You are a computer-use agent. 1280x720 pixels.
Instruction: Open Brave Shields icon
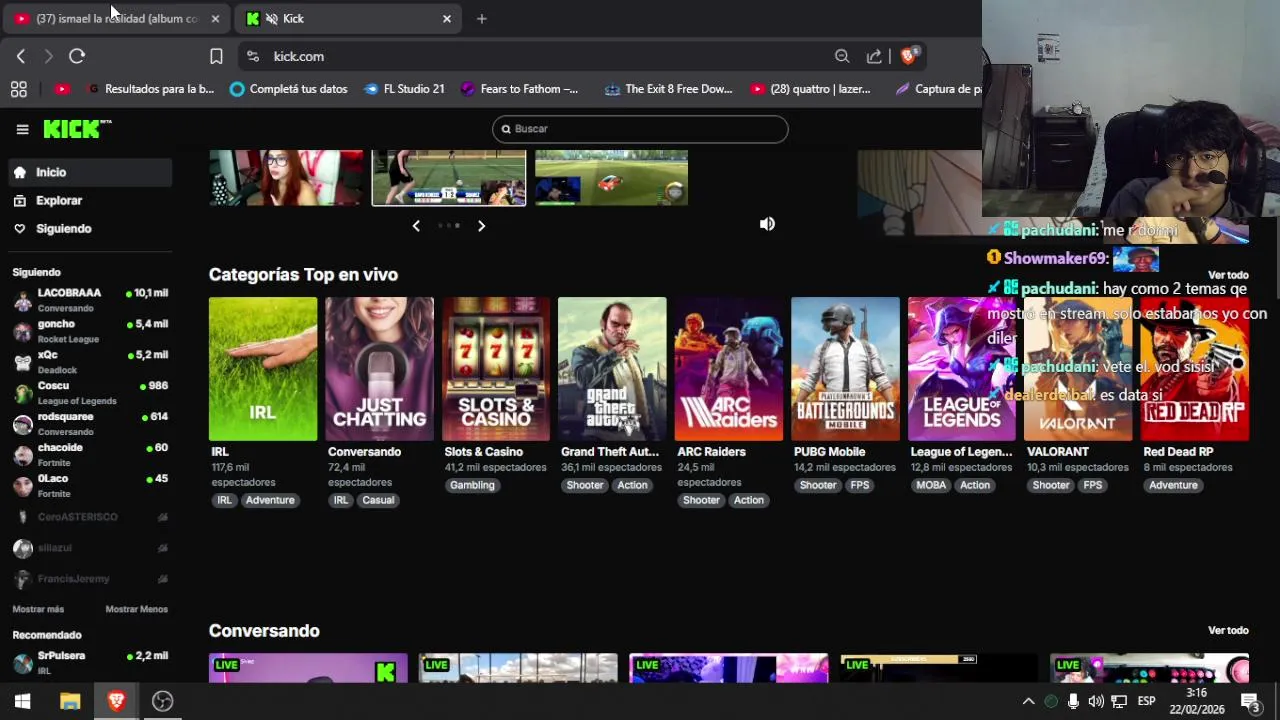point(909,56)
